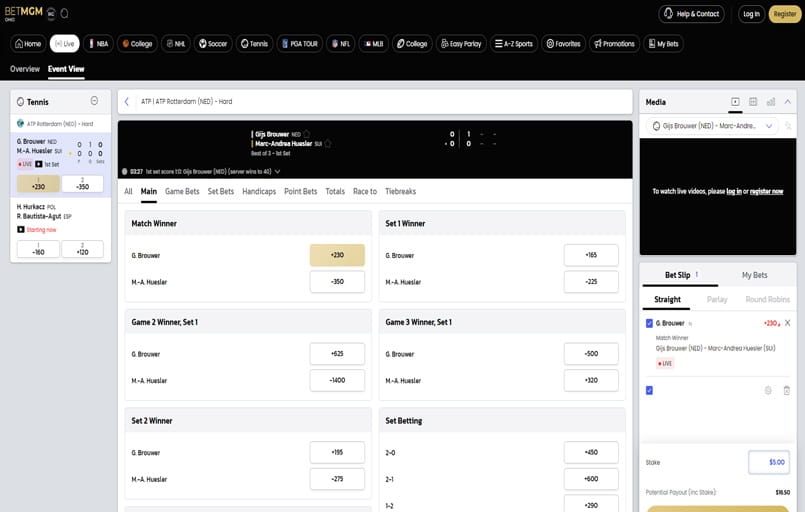The height and width of the screenshot is (512, 805).
Task: Collapse the Tennis sidebar panel
Action: (x=94, y=101)
